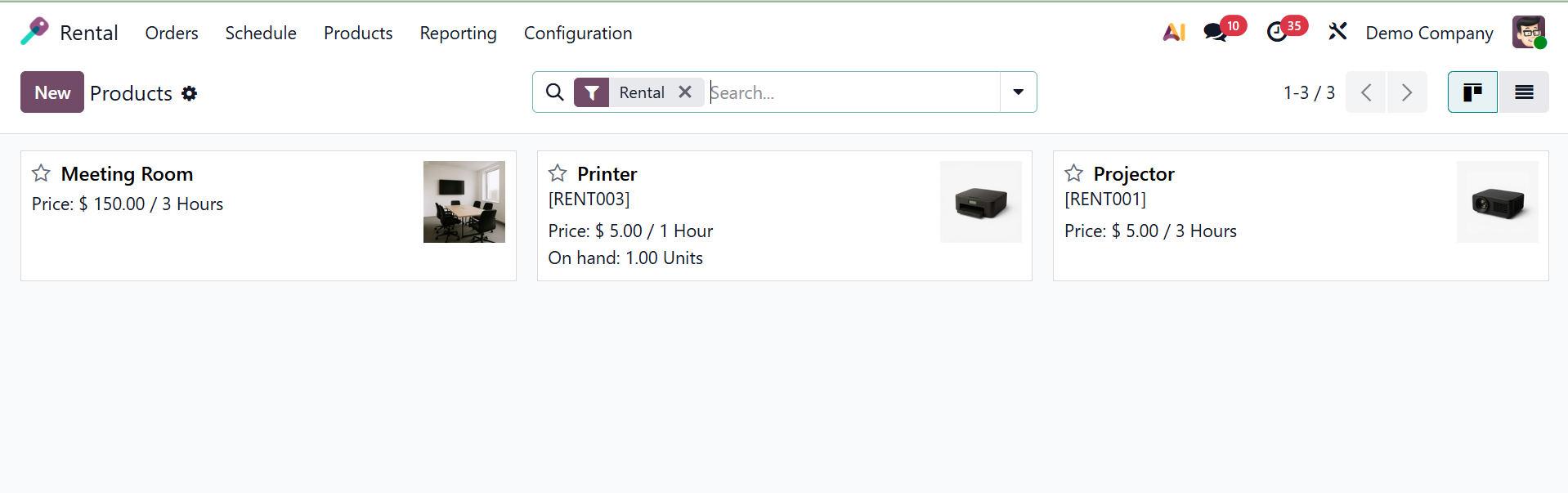Remove the Rental filter tag
The width and height of the screenshot is (1568, 493).
[x=685, y=92]
